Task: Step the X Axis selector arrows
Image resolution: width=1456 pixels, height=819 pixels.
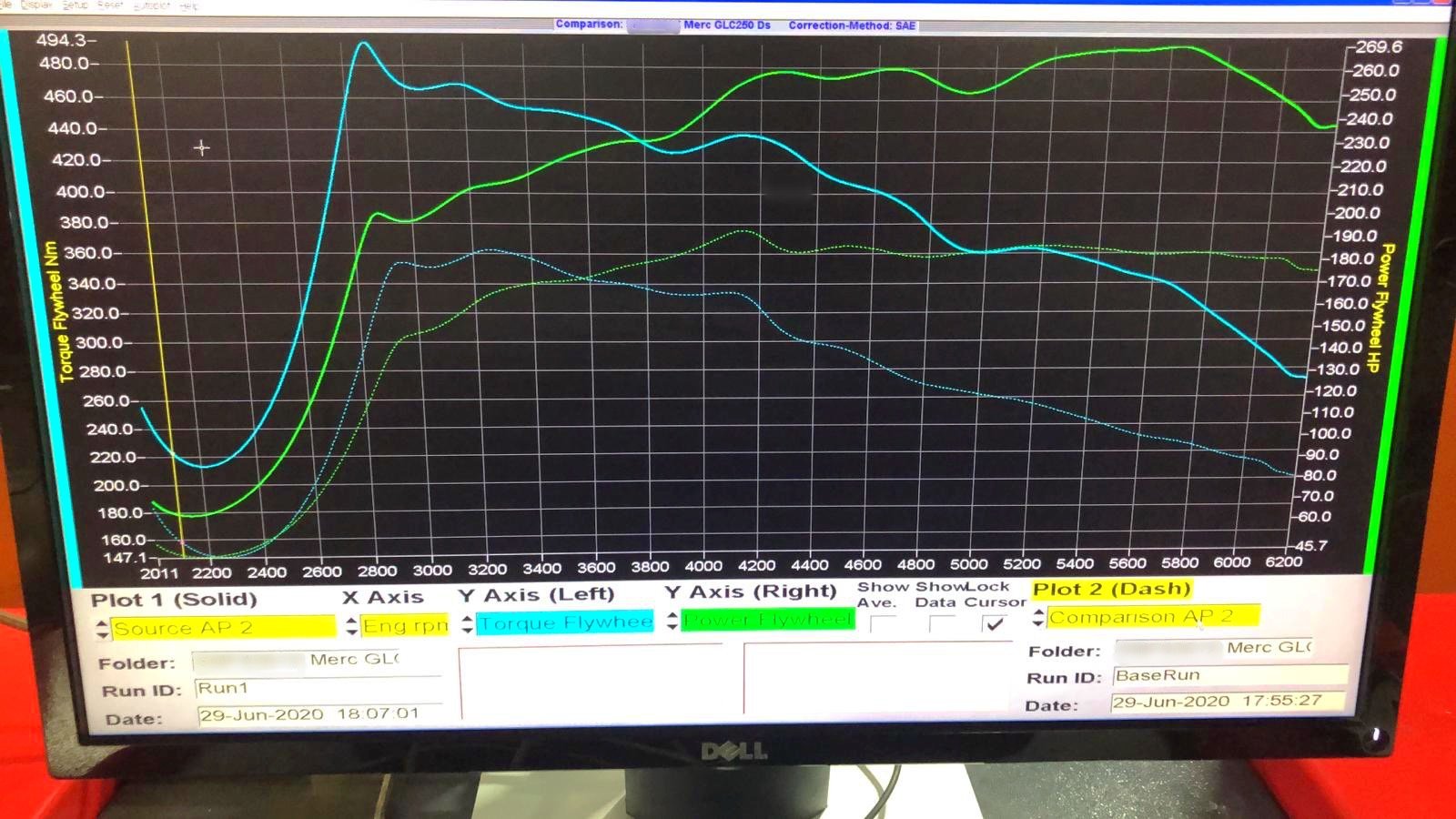Action: (x=351, y=626)
